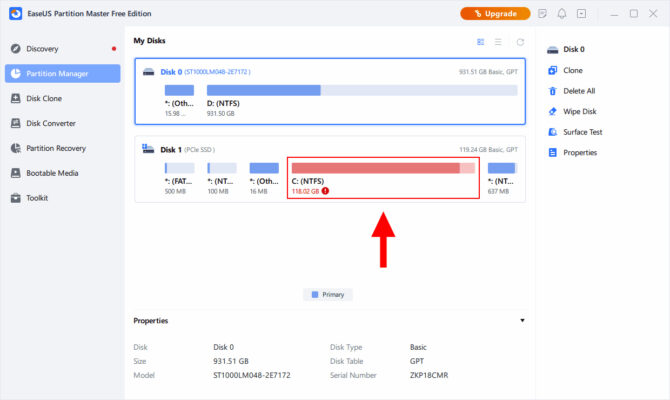This screenshot has width=670, height=400.
Task: Click the Delete All trash icon
Action: (553, 91)
